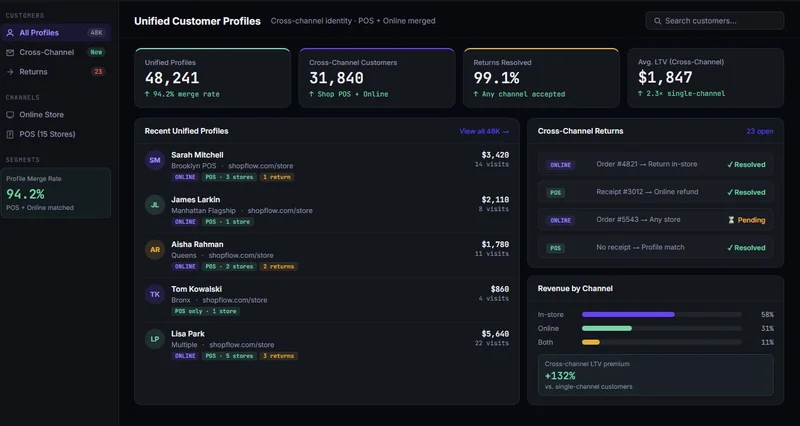Click Order #4821 → Return in-store text
The height and width of the screenshot is (426, 800).
pos(646,164)
